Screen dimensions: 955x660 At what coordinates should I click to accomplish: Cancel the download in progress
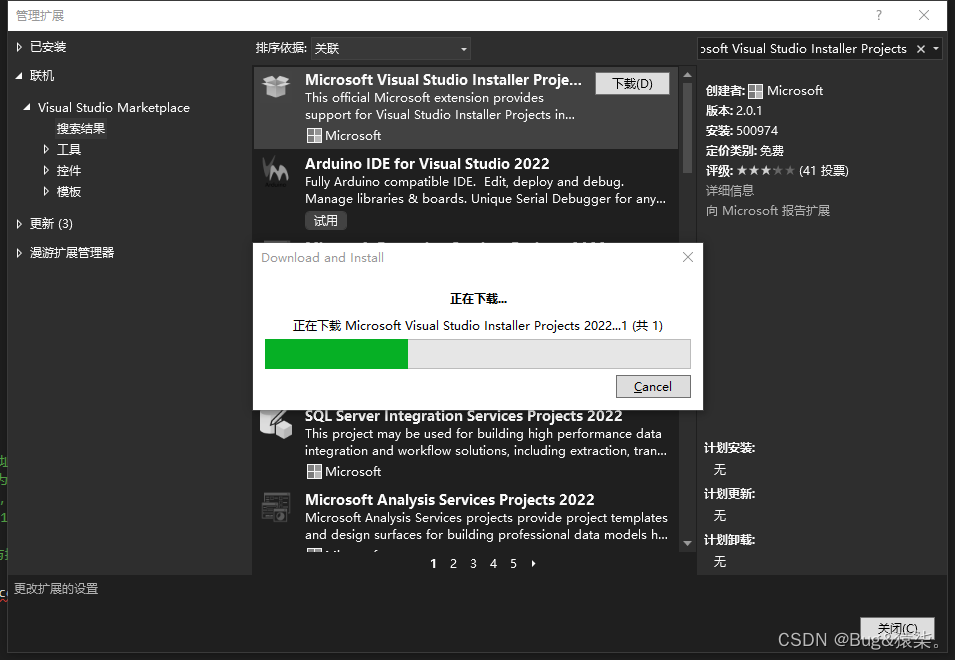point(653,387)
